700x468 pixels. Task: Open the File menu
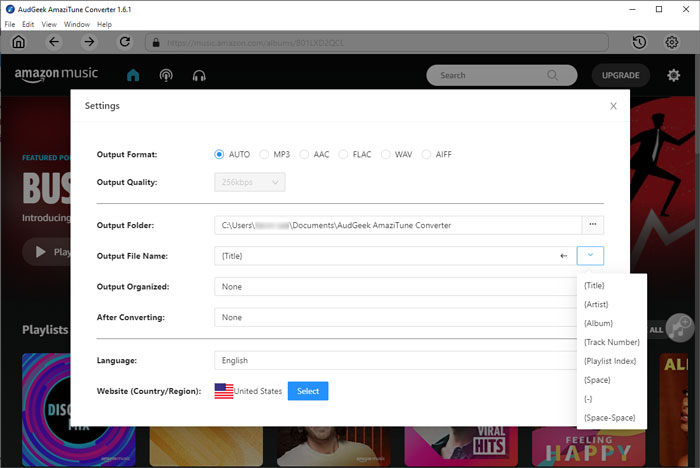click(10, 24)
